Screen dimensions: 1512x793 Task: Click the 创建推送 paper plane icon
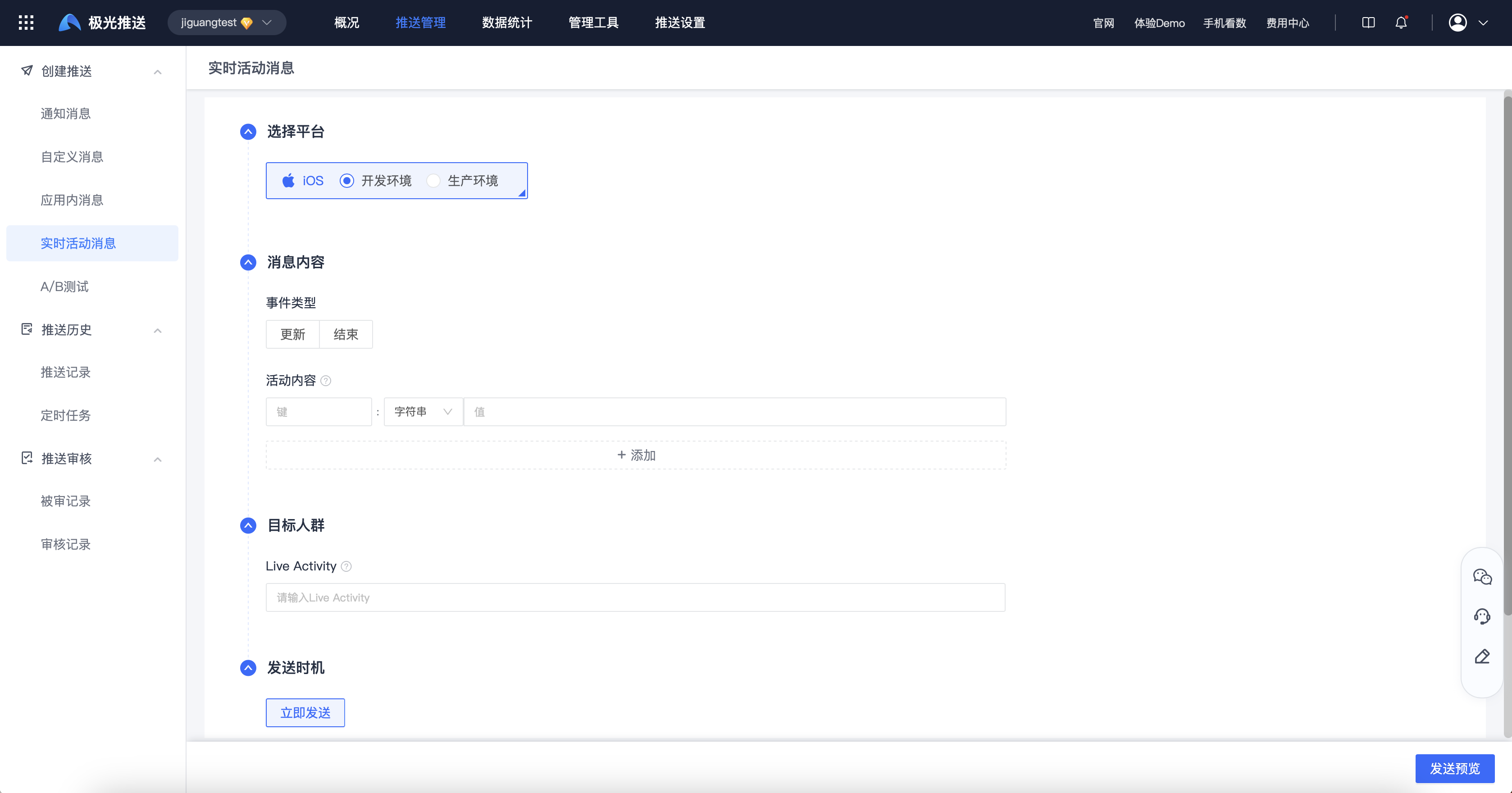(27, 70)
